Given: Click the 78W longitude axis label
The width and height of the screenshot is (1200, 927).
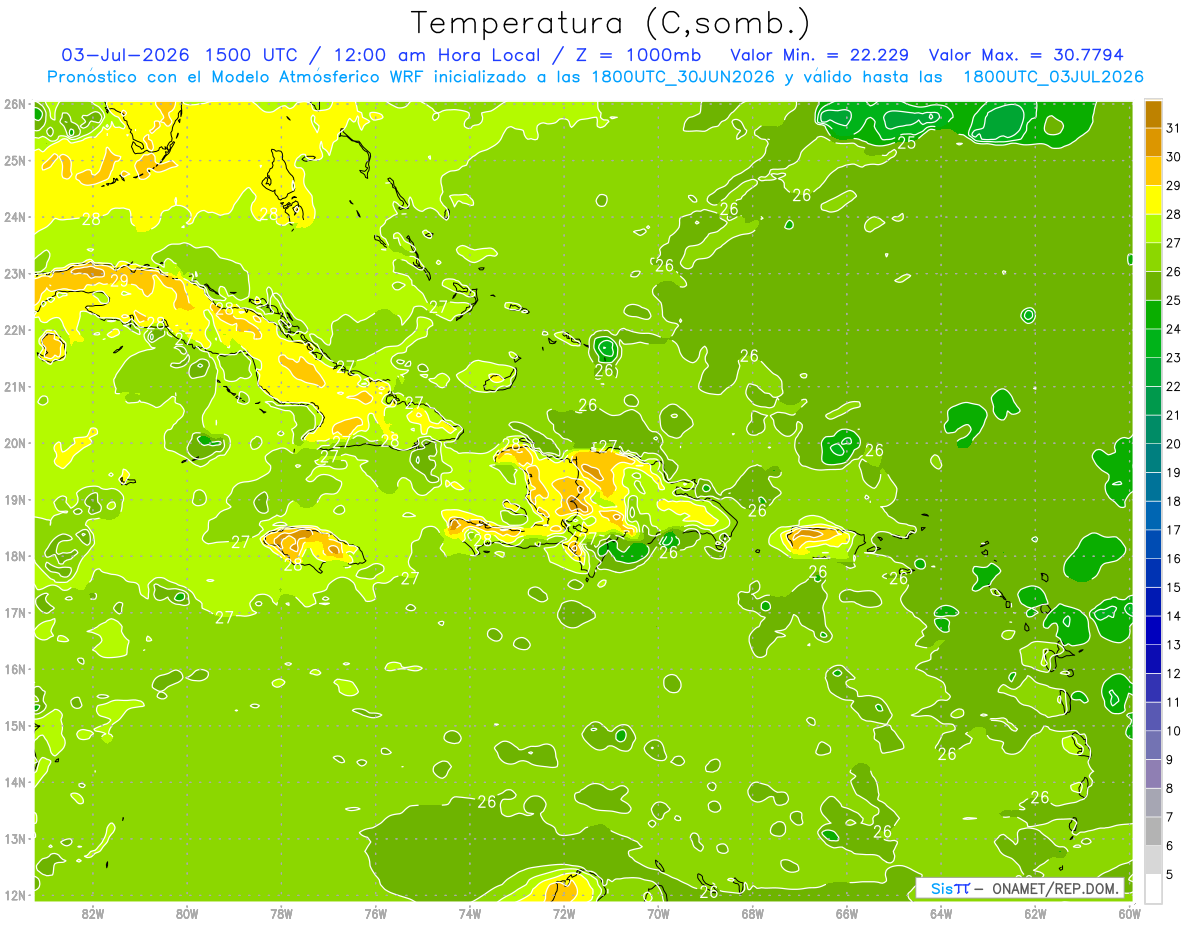Looking at the screenshot, I should click(281, 913).
